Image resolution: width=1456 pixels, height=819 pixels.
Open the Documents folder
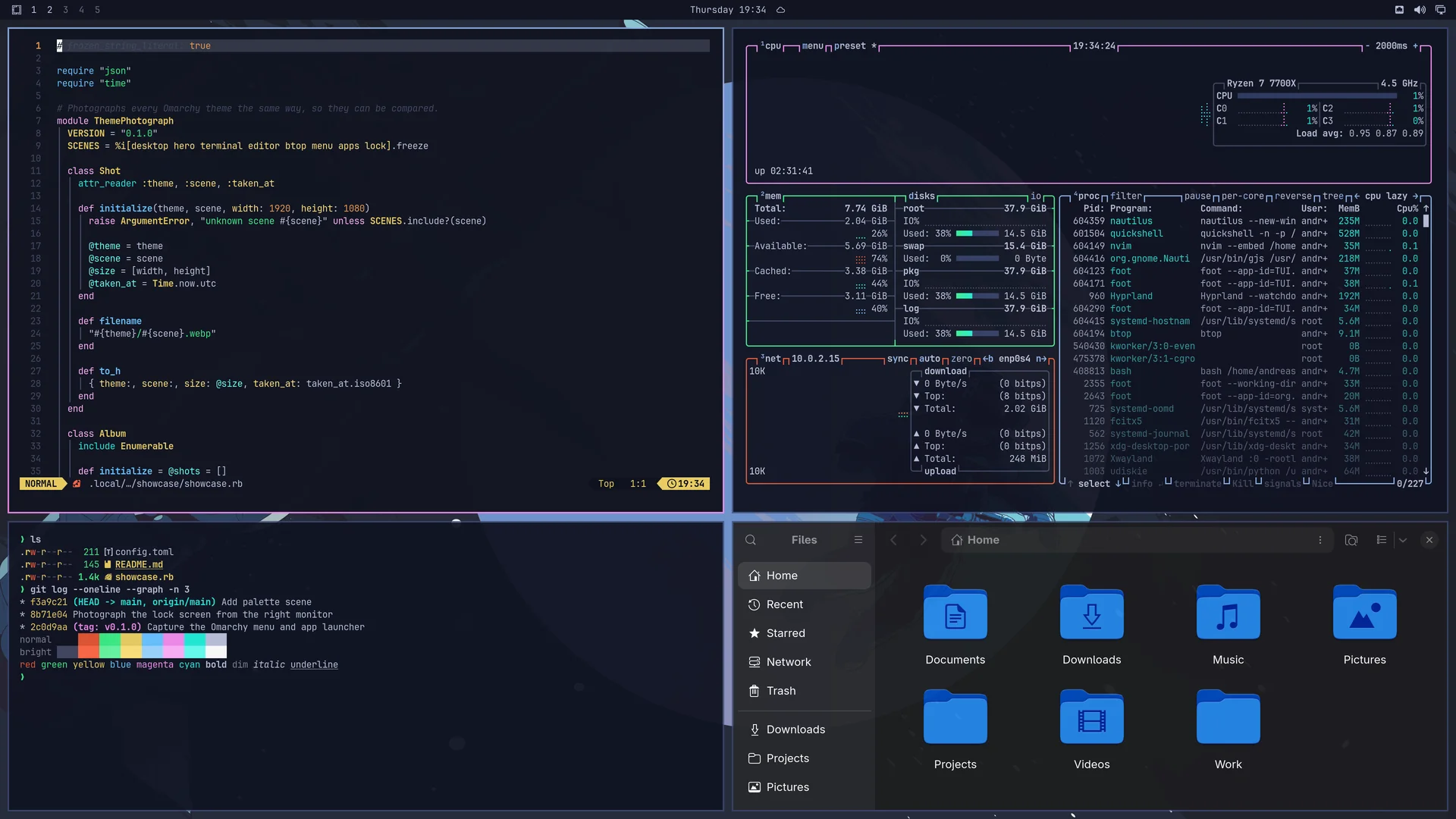coord(955,626)
